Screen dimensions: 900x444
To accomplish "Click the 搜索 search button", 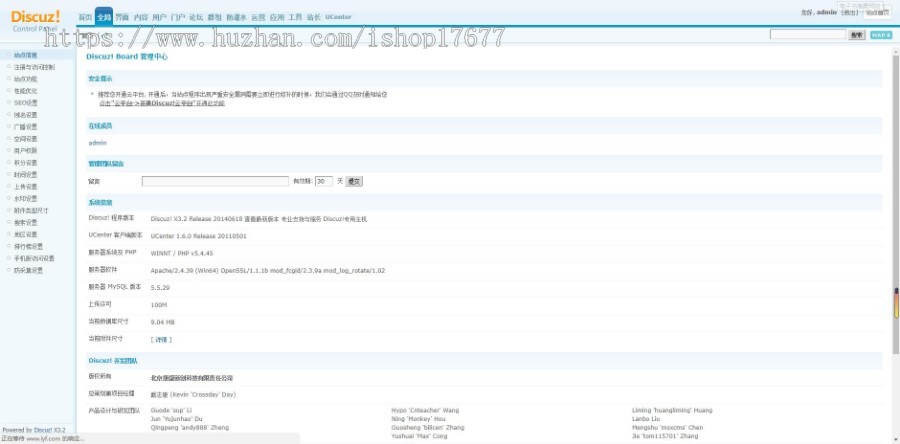I will click(857, 35).
